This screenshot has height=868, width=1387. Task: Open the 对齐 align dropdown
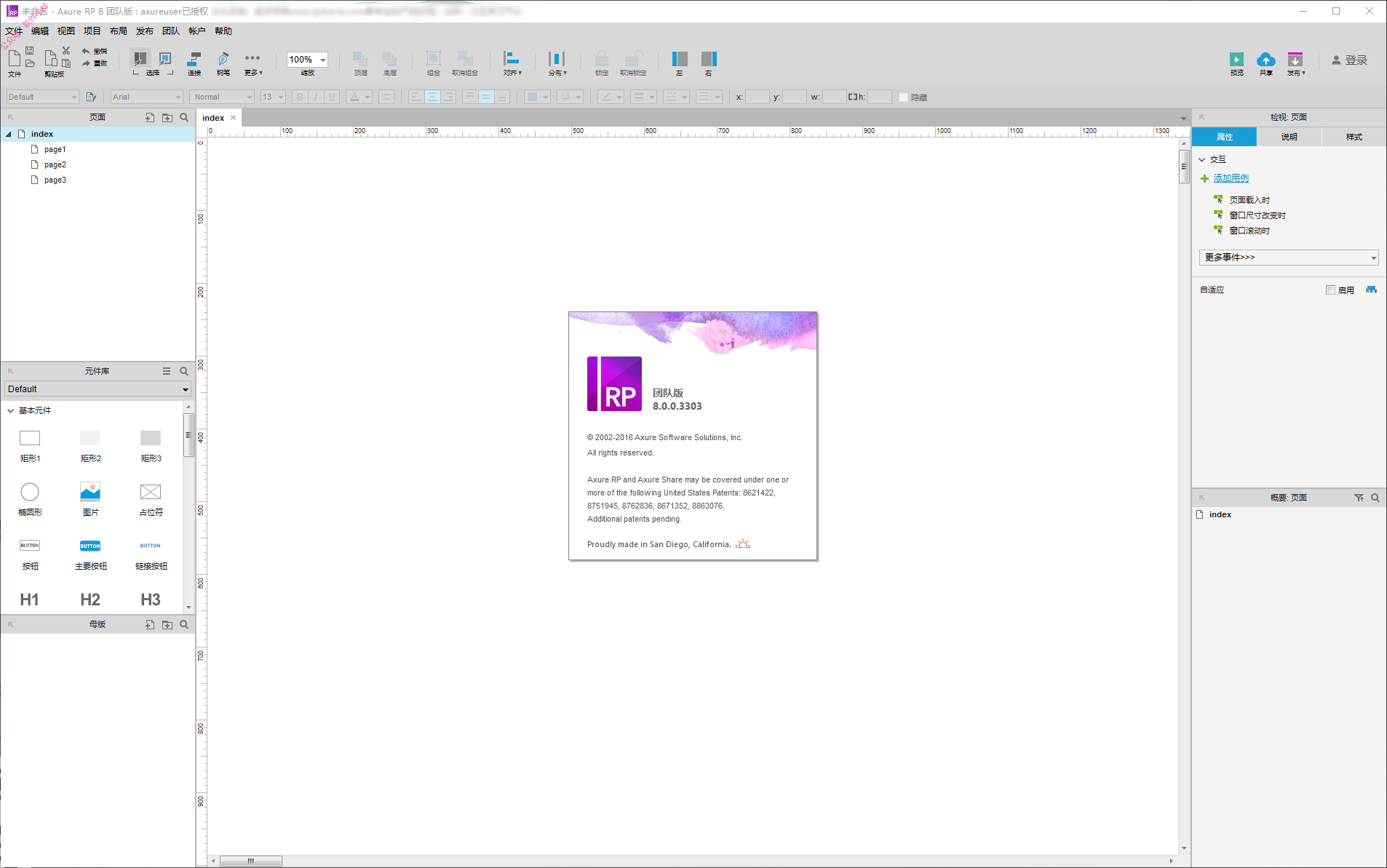[x=512, y=63]
